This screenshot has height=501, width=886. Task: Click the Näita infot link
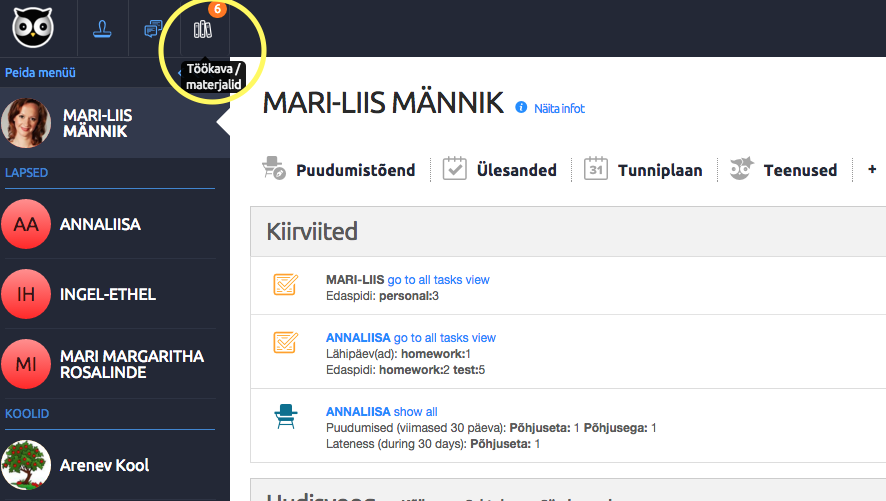click(x=559, y=108)
